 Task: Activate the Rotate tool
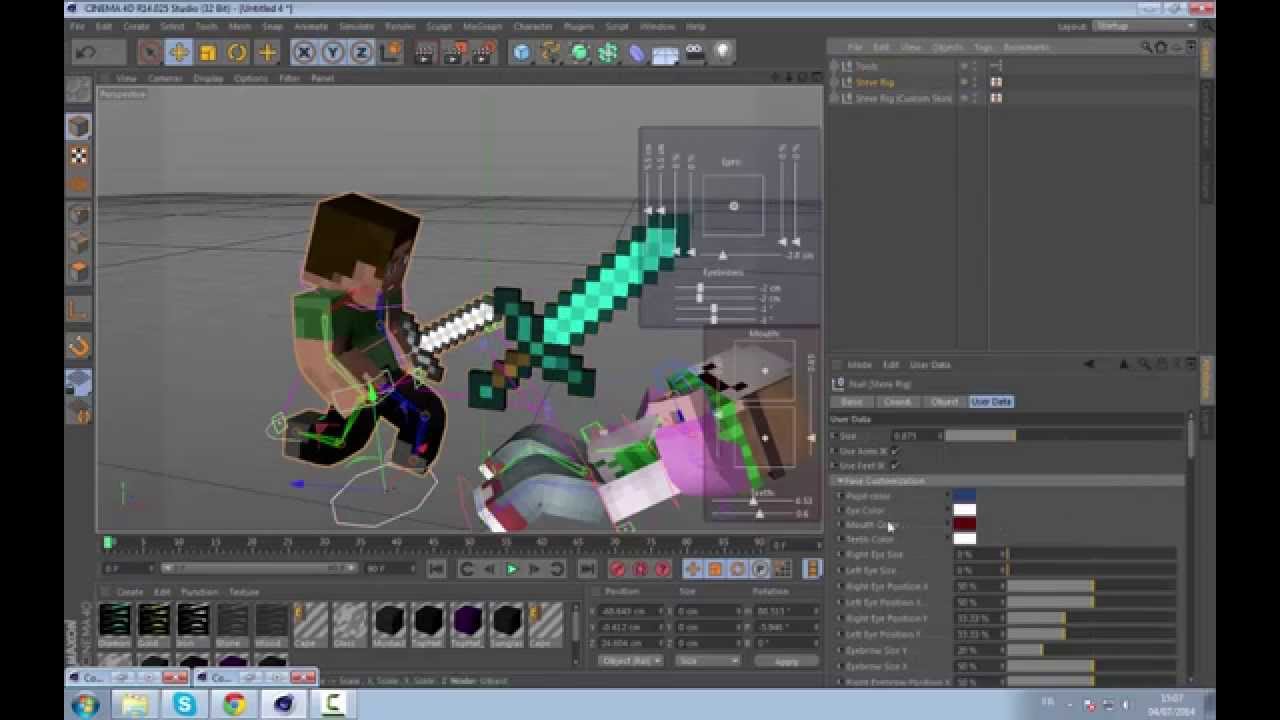click(237, 52)
